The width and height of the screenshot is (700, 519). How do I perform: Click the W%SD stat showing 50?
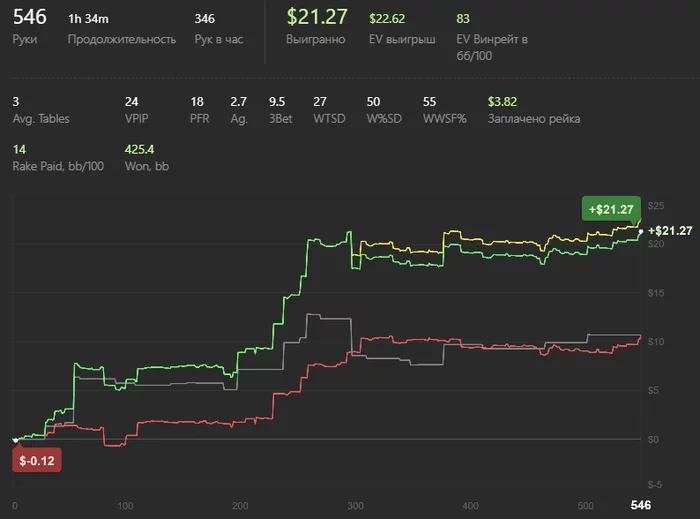click(x=384, y=110)
